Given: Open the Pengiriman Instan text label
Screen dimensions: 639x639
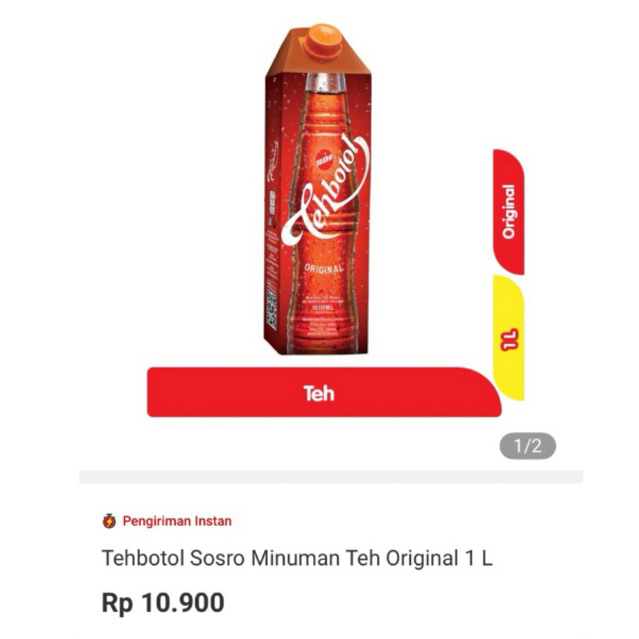Looking at the screenshot, I should tap(177, 521).
